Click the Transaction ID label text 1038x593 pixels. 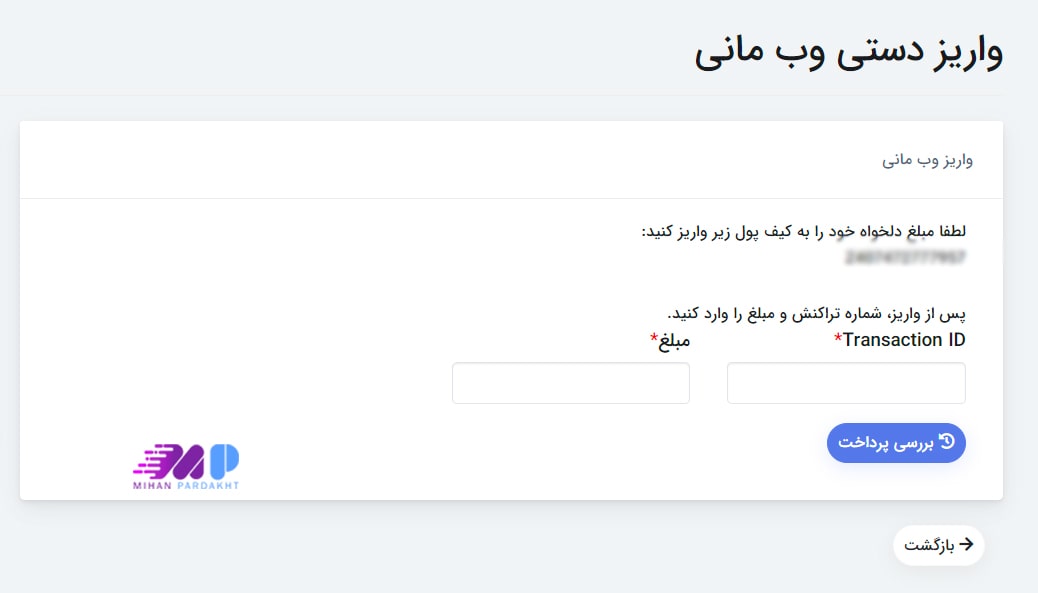pyautogui.click(x=902, y=339)
